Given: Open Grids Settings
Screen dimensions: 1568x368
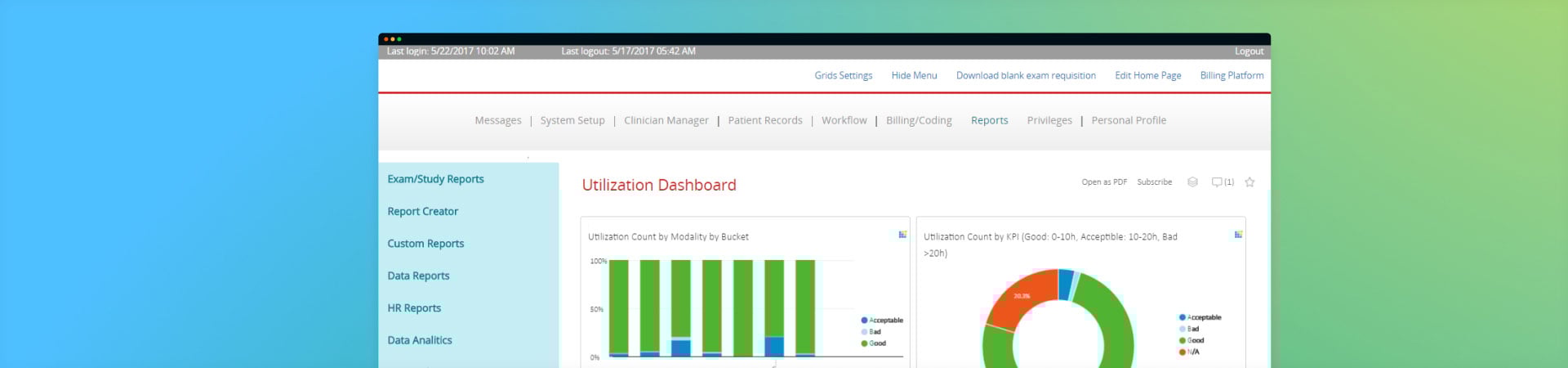Looking at the screenshot, I should tap(843, 75).
